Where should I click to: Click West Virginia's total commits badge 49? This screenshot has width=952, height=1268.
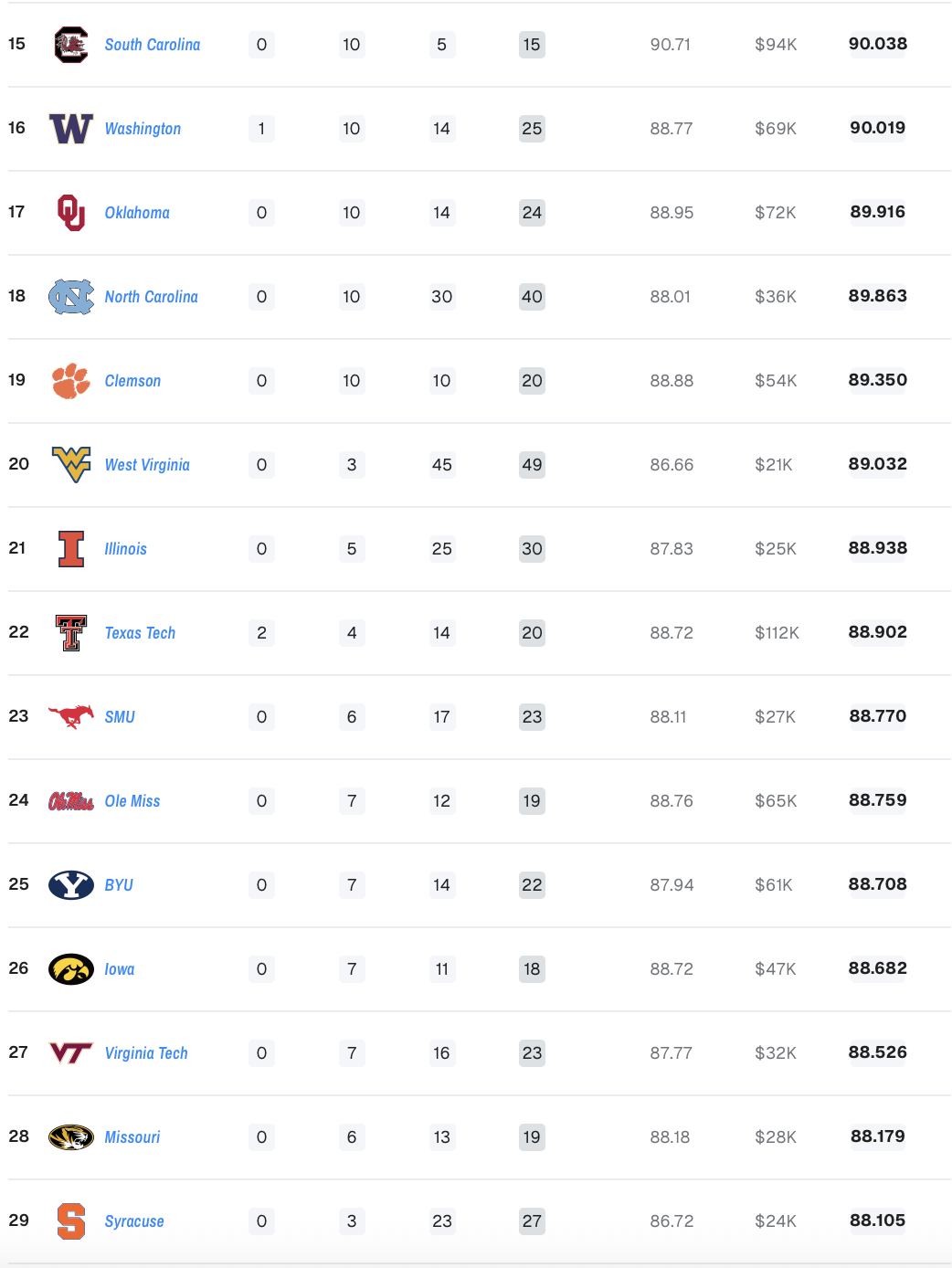point(532,465)
